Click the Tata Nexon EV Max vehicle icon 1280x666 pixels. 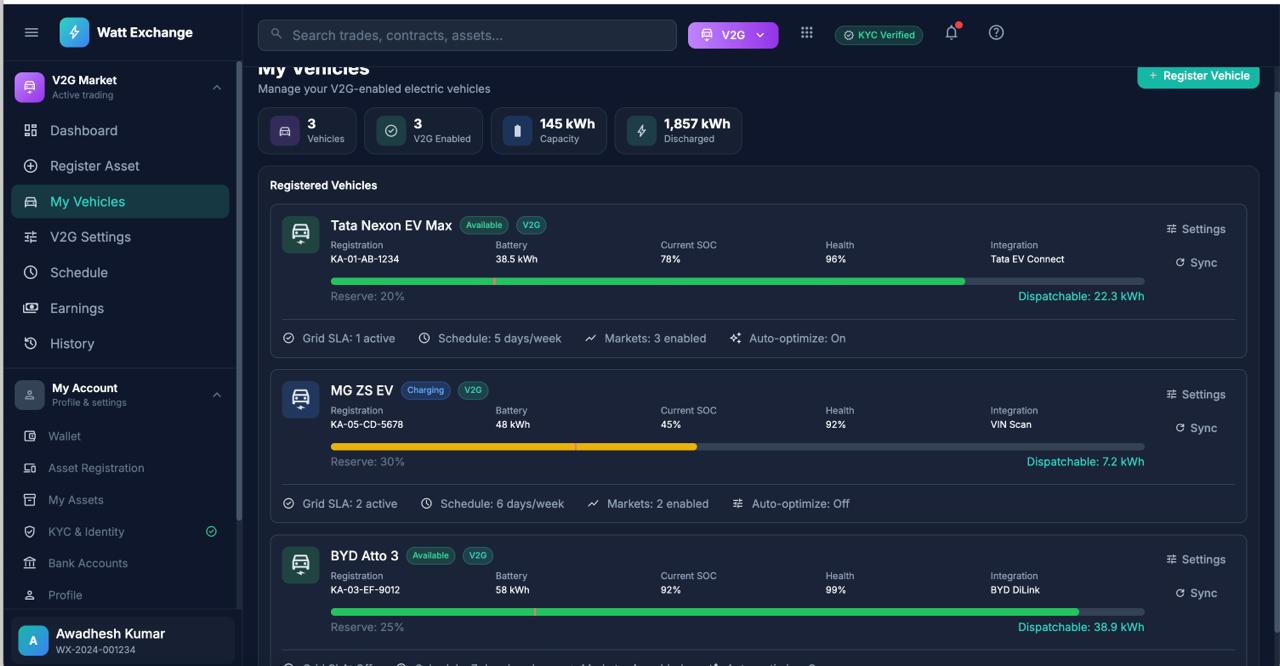point(300,235)
